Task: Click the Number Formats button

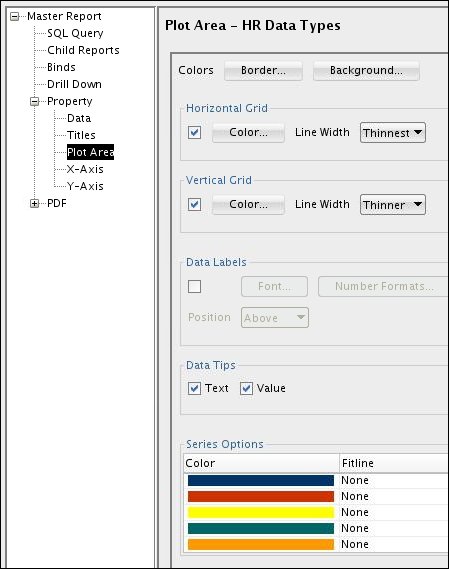Action: 383,286
